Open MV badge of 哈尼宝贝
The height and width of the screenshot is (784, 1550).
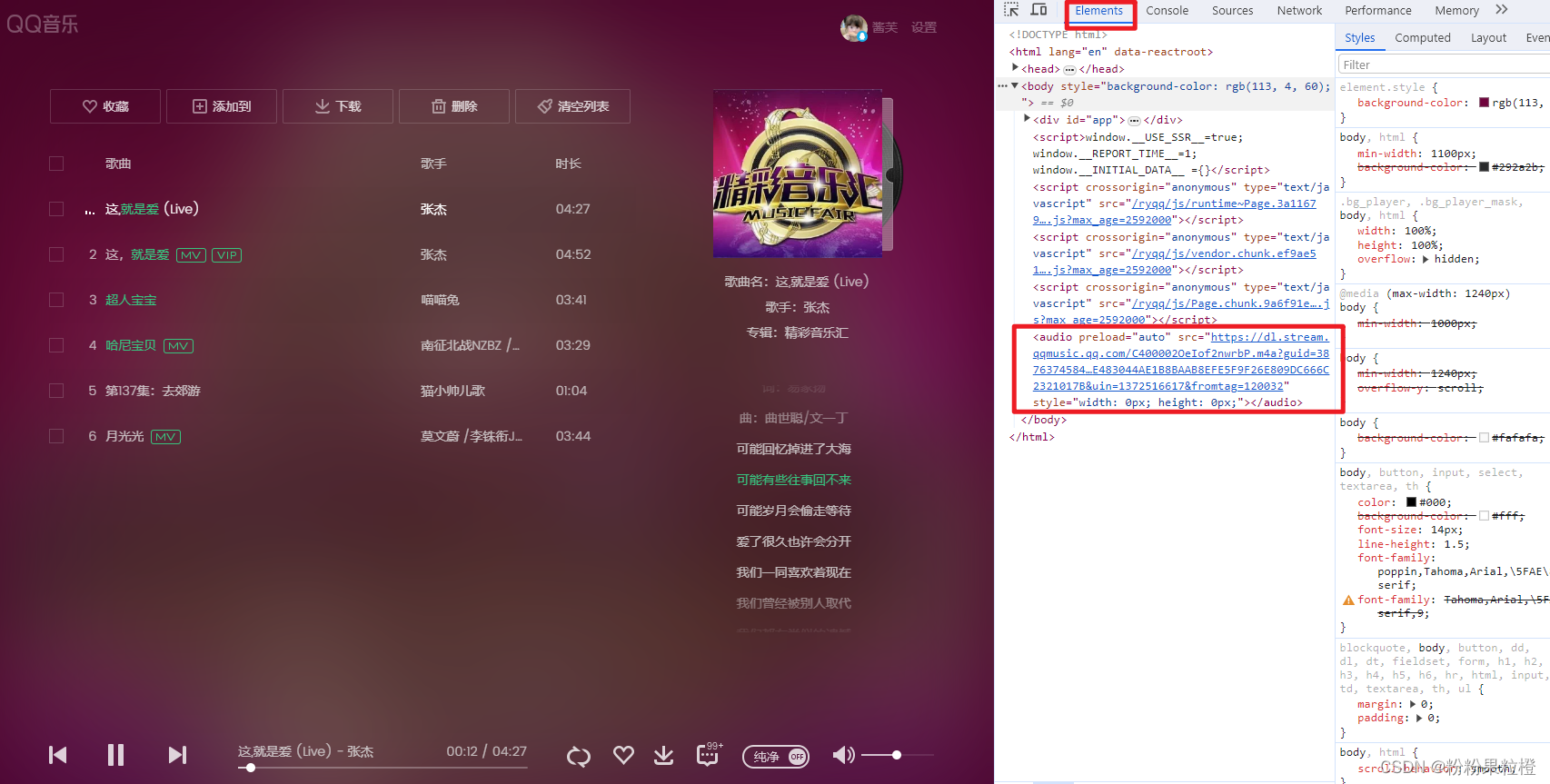(178, 346)
